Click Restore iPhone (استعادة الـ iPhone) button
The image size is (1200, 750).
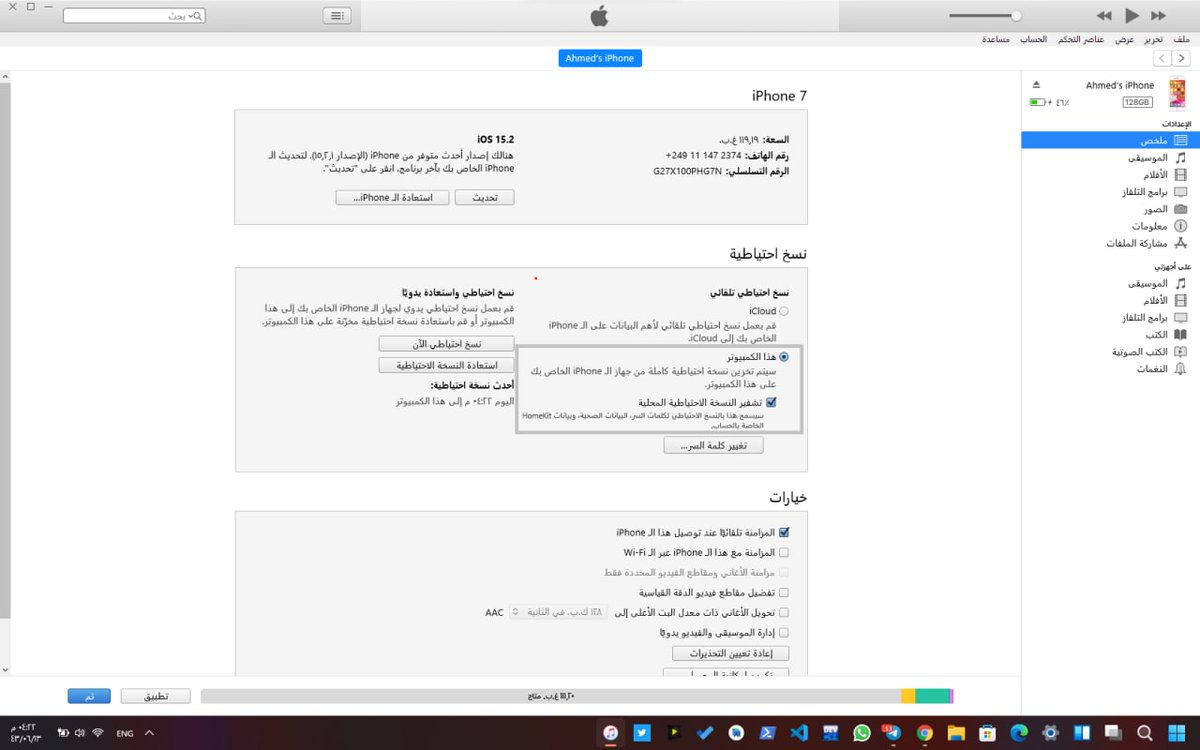tap(392, 198)
